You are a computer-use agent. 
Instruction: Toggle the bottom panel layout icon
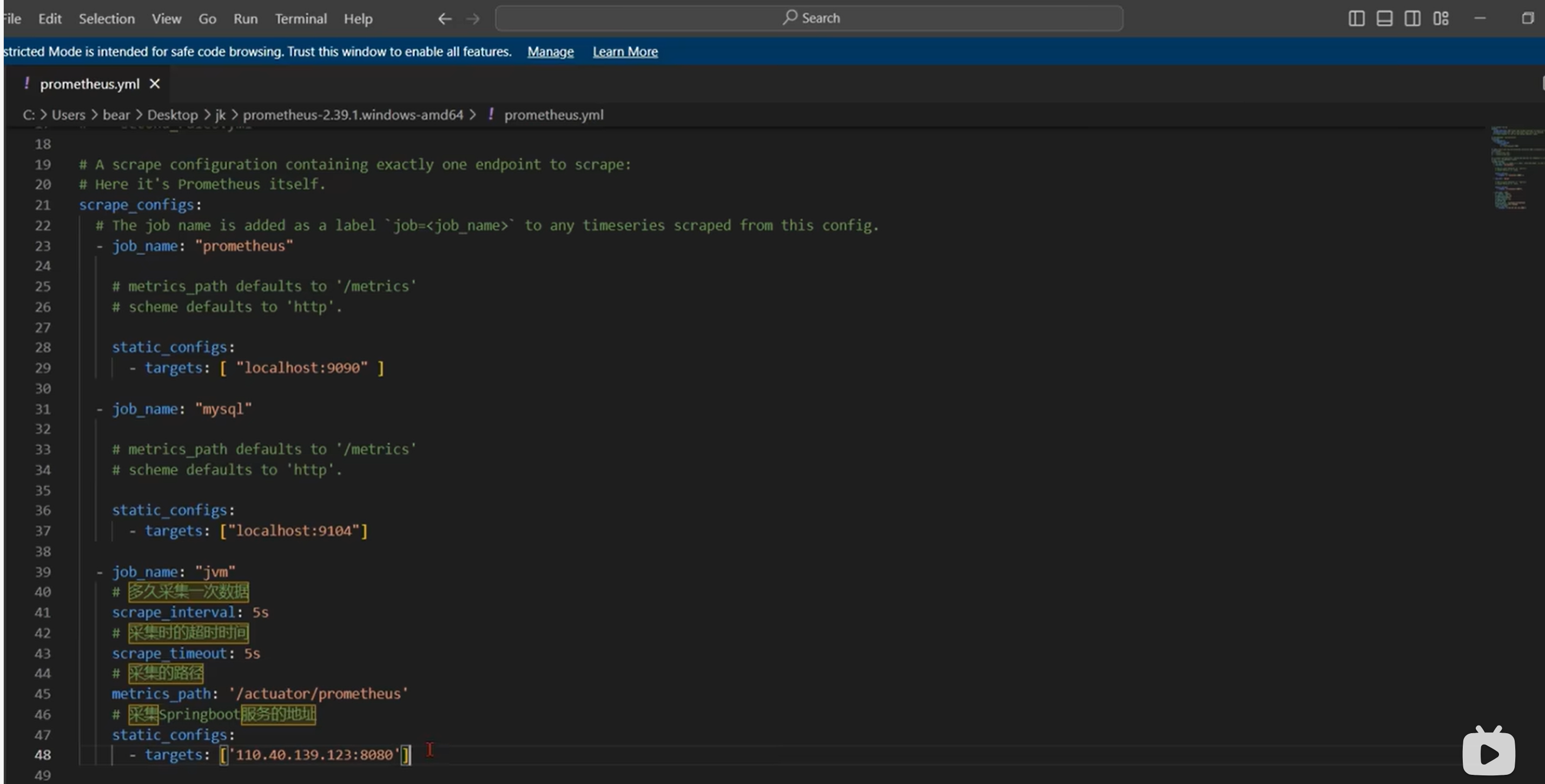pyautogui.click(x=1384, y=18)
